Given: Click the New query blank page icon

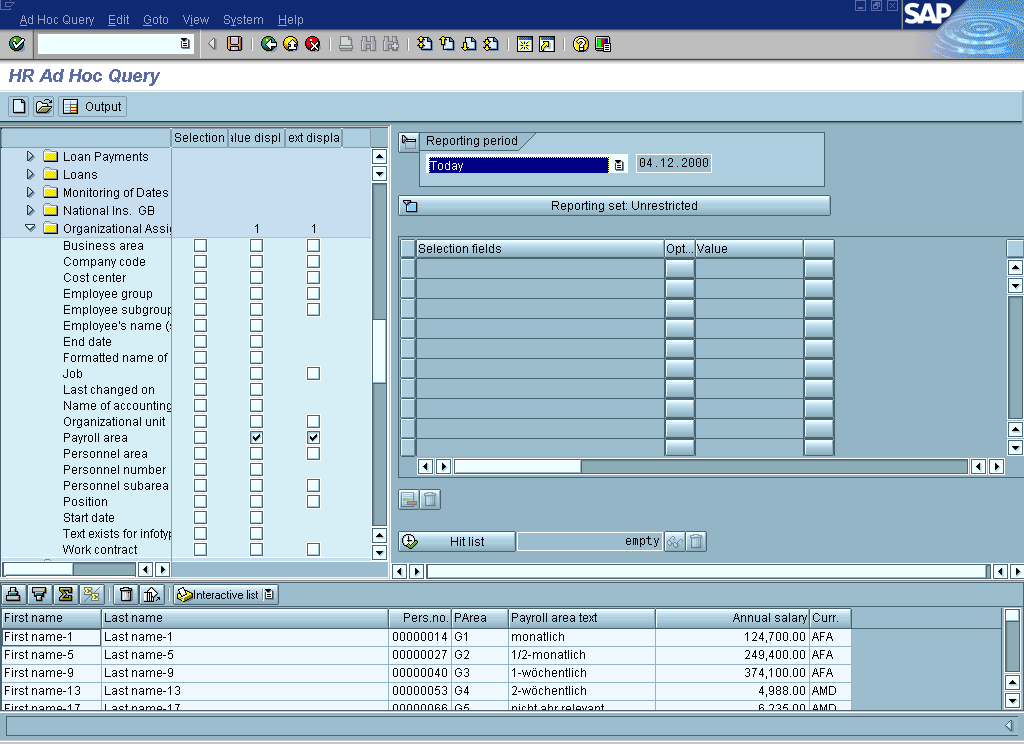Looking at the screenshot, I should pos(19,106).
